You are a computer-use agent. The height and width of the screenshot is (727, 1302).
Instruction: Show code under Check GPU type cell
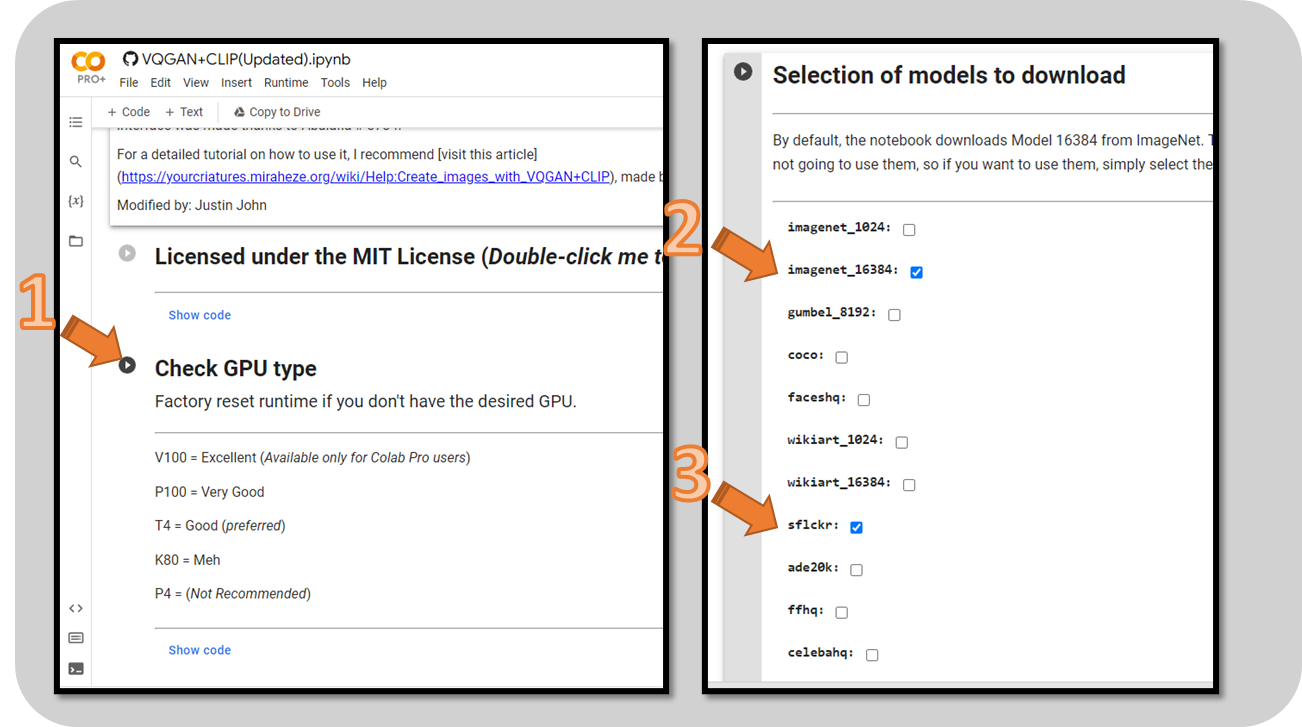[199, 650]
